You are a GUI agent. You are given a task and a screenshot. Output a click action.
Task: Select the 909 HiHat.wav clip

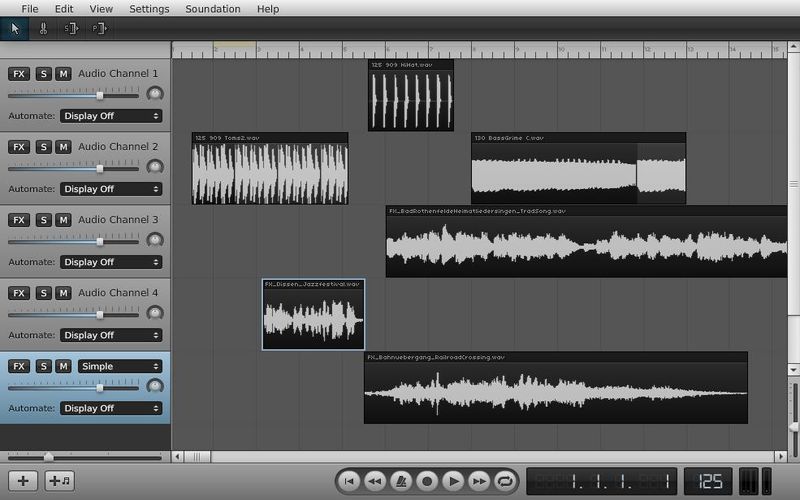click(x=411, y=95)
